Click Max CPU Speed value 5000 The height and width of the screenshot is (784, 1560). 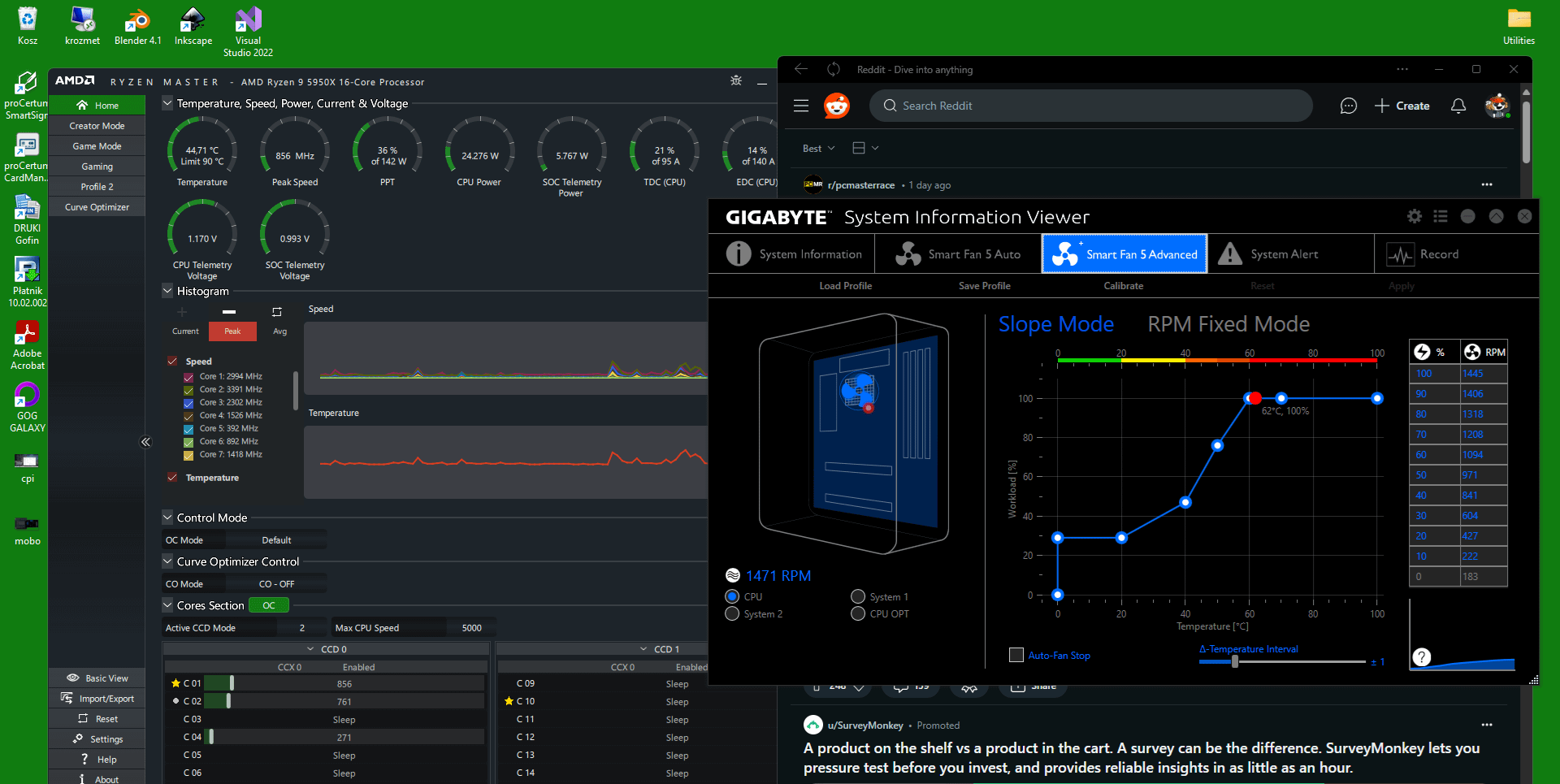(471, 628)
